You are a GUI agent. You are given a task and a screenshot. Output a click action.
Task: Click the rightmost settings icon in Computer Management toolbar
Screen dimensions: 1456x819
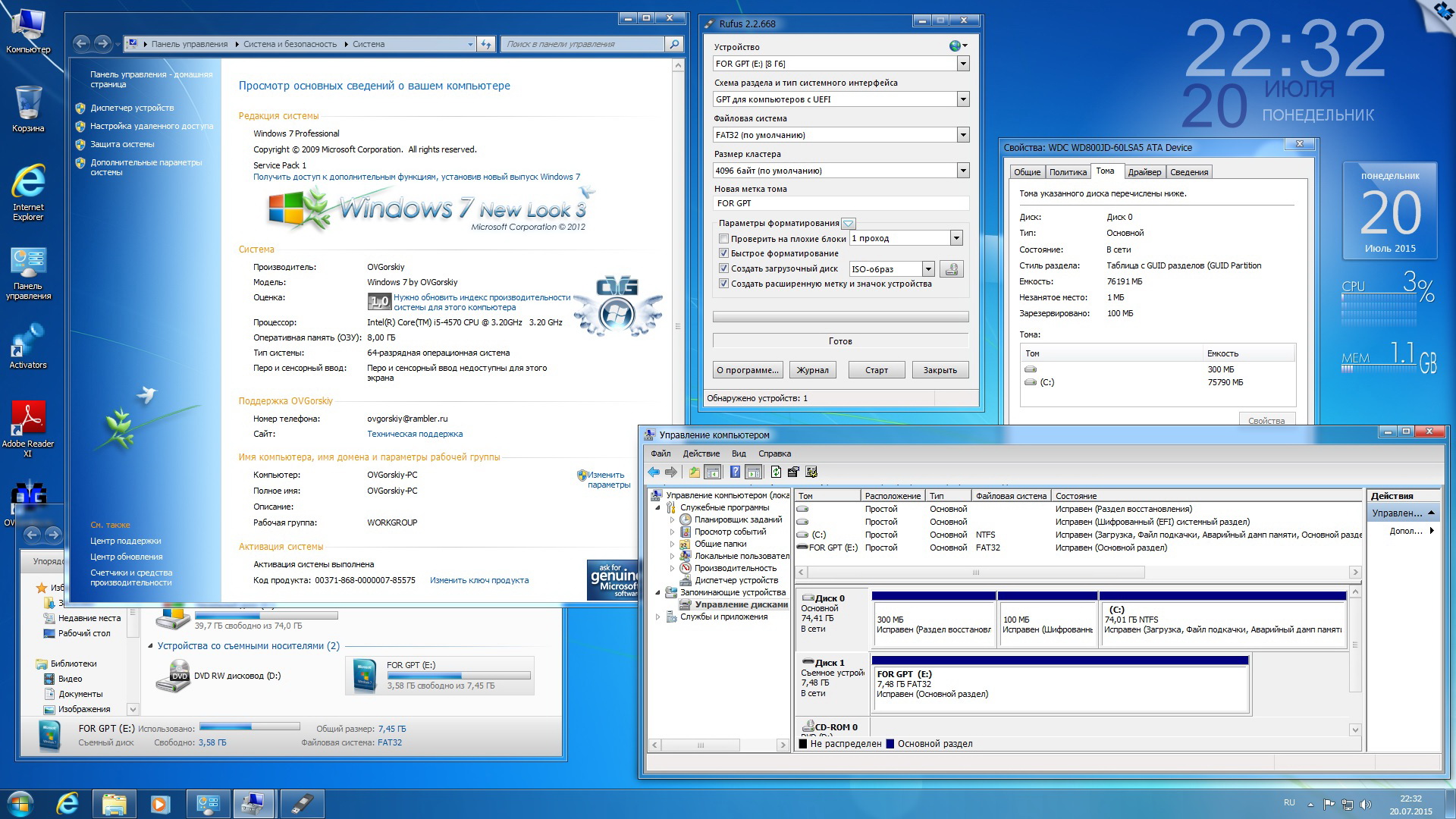click(811, 472)
